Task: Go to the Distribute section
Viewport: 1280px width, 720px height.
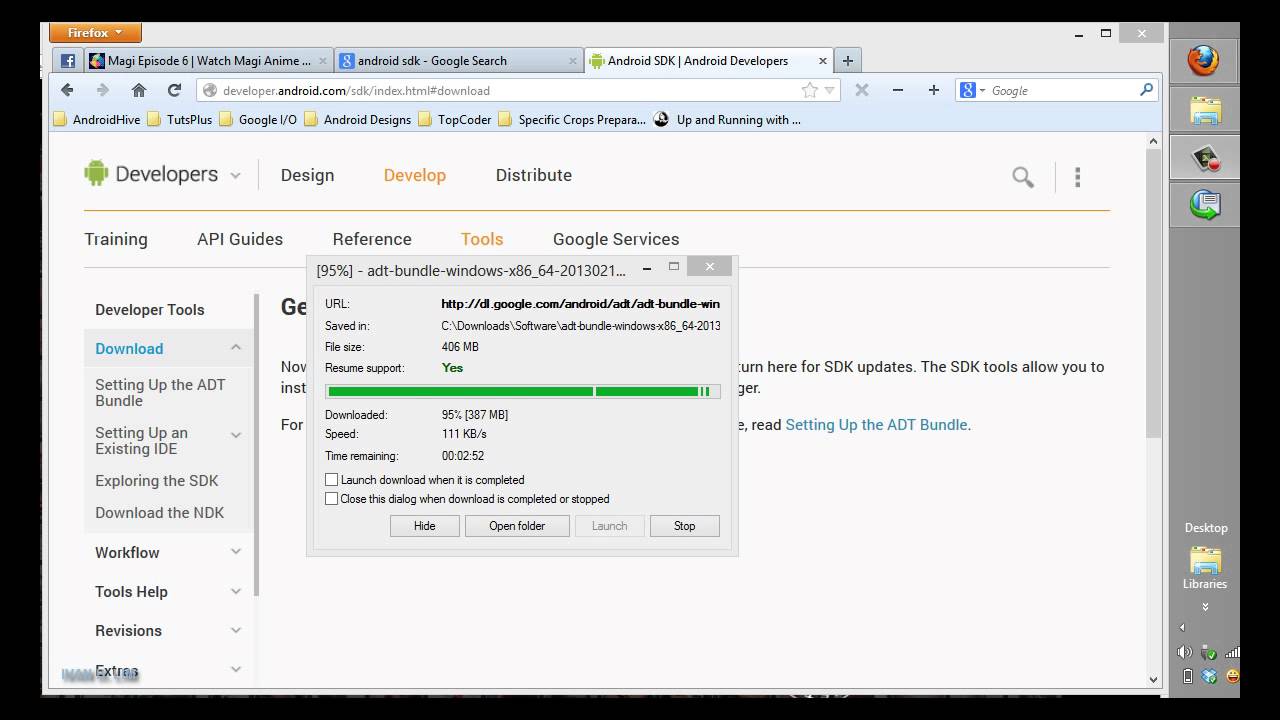Action: pyautogui.click(x=534, y=175)
